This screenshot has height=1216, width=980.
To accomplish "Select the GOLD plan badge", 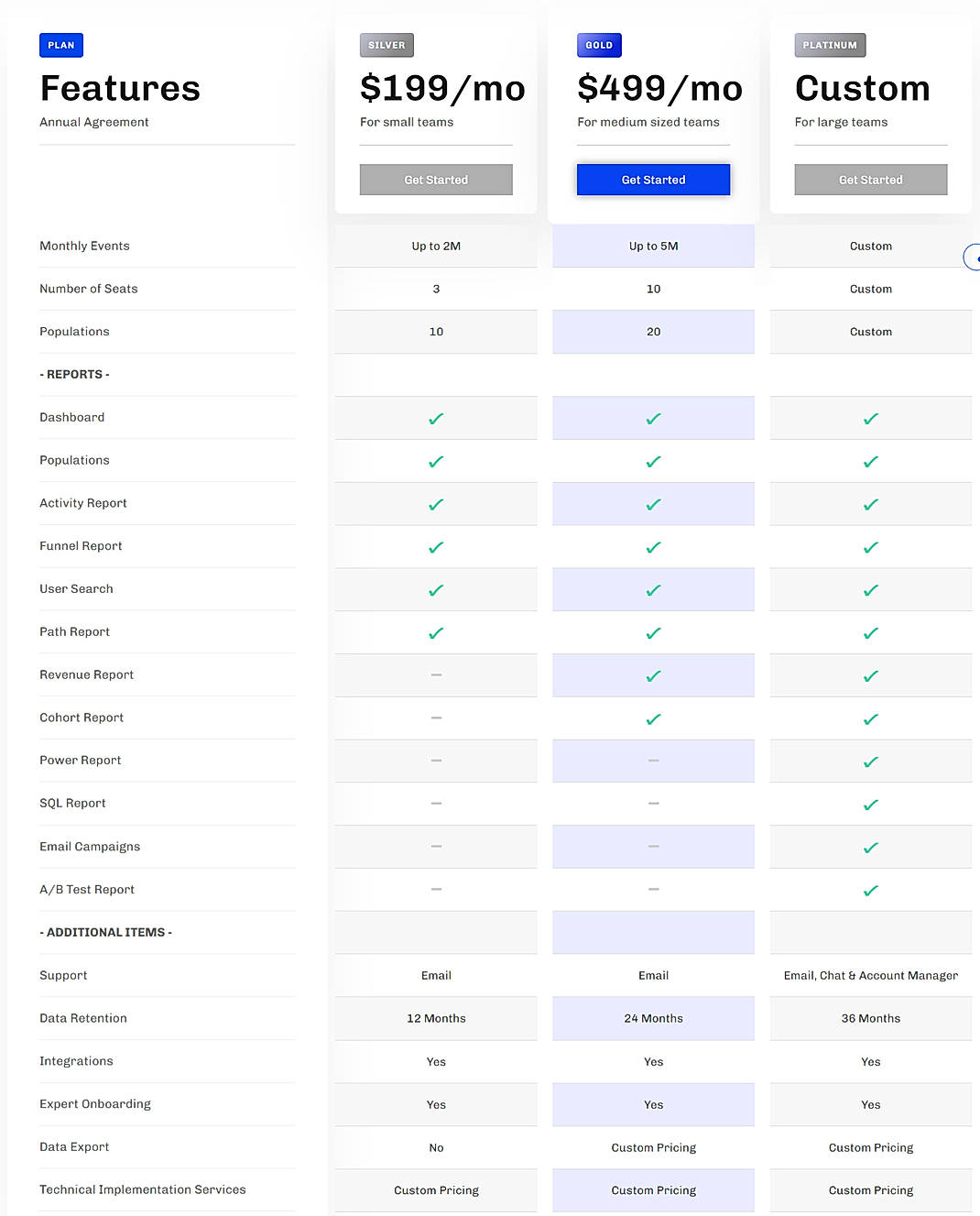I will [599, 44].
